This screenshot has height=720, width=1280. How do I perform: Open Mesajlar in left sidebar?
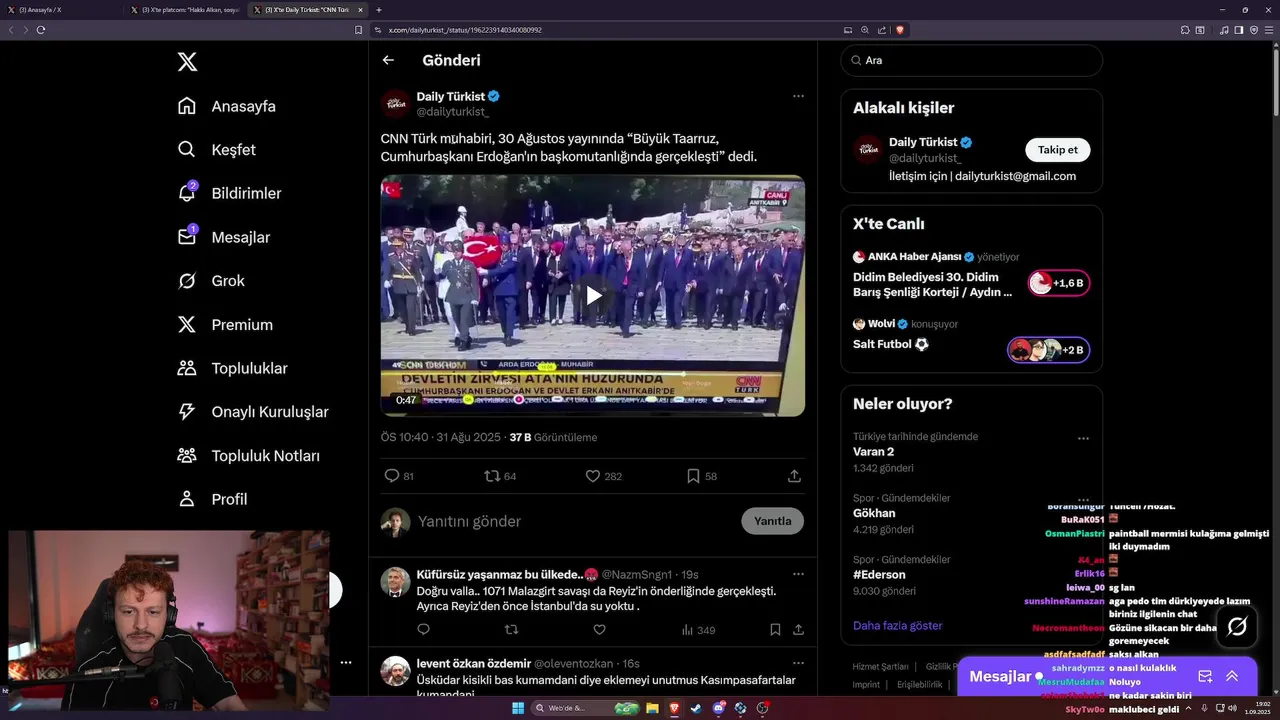click(223, 237)
